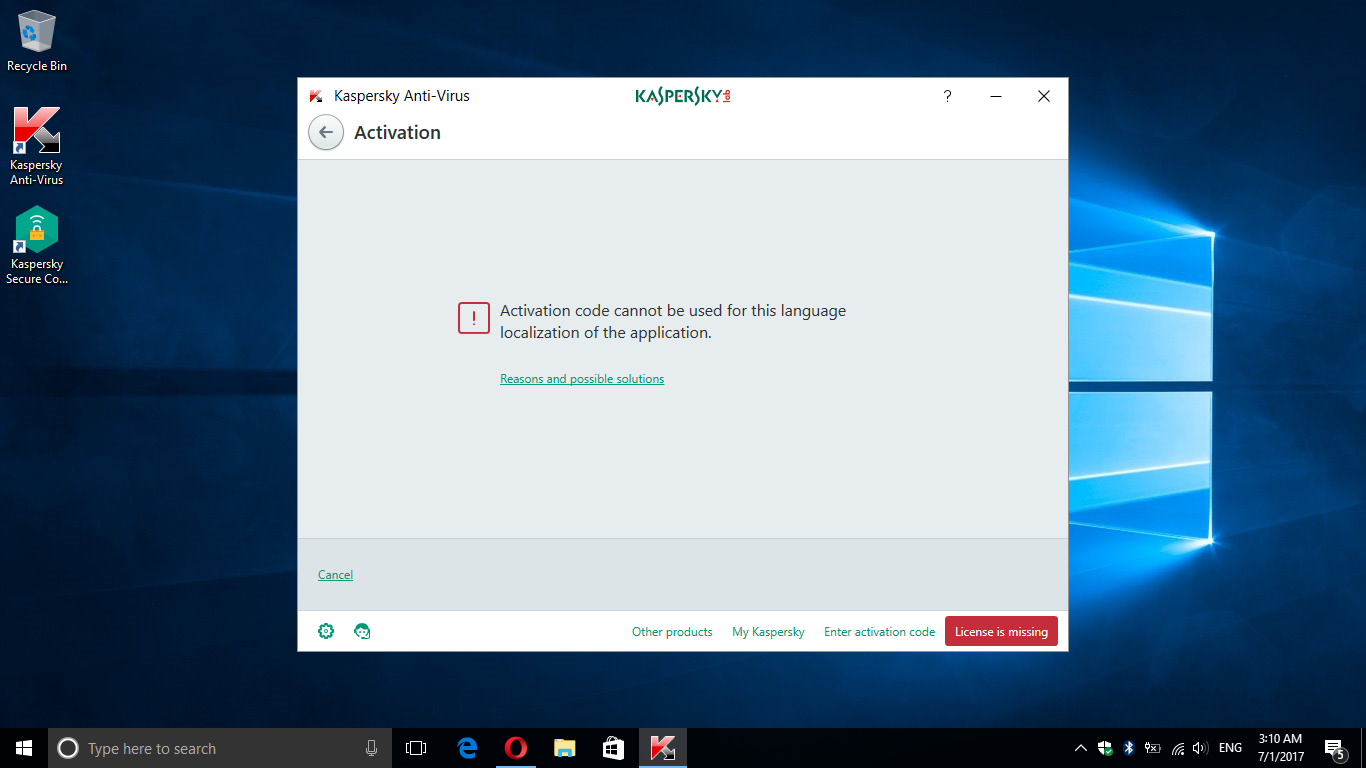Image resolution: width=1366 pixels, height=768 pixels.
Task: Minimize the Kaspersky Anti-Virus window
Action: click(996, 96)
